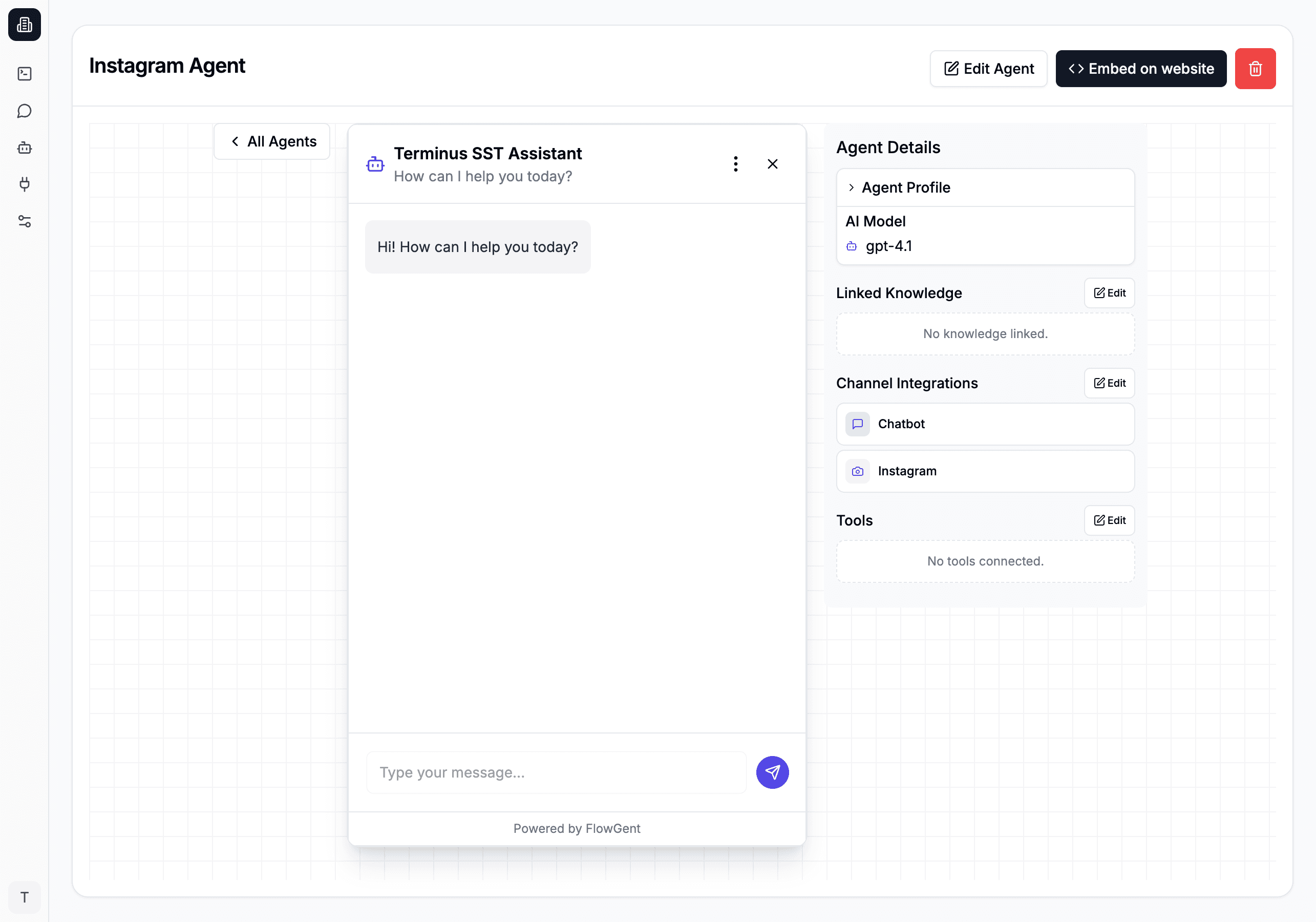Viewport: 1316px width, 922px height.
Task: Send a message with the paper plane icon
Action: [772, 772]
